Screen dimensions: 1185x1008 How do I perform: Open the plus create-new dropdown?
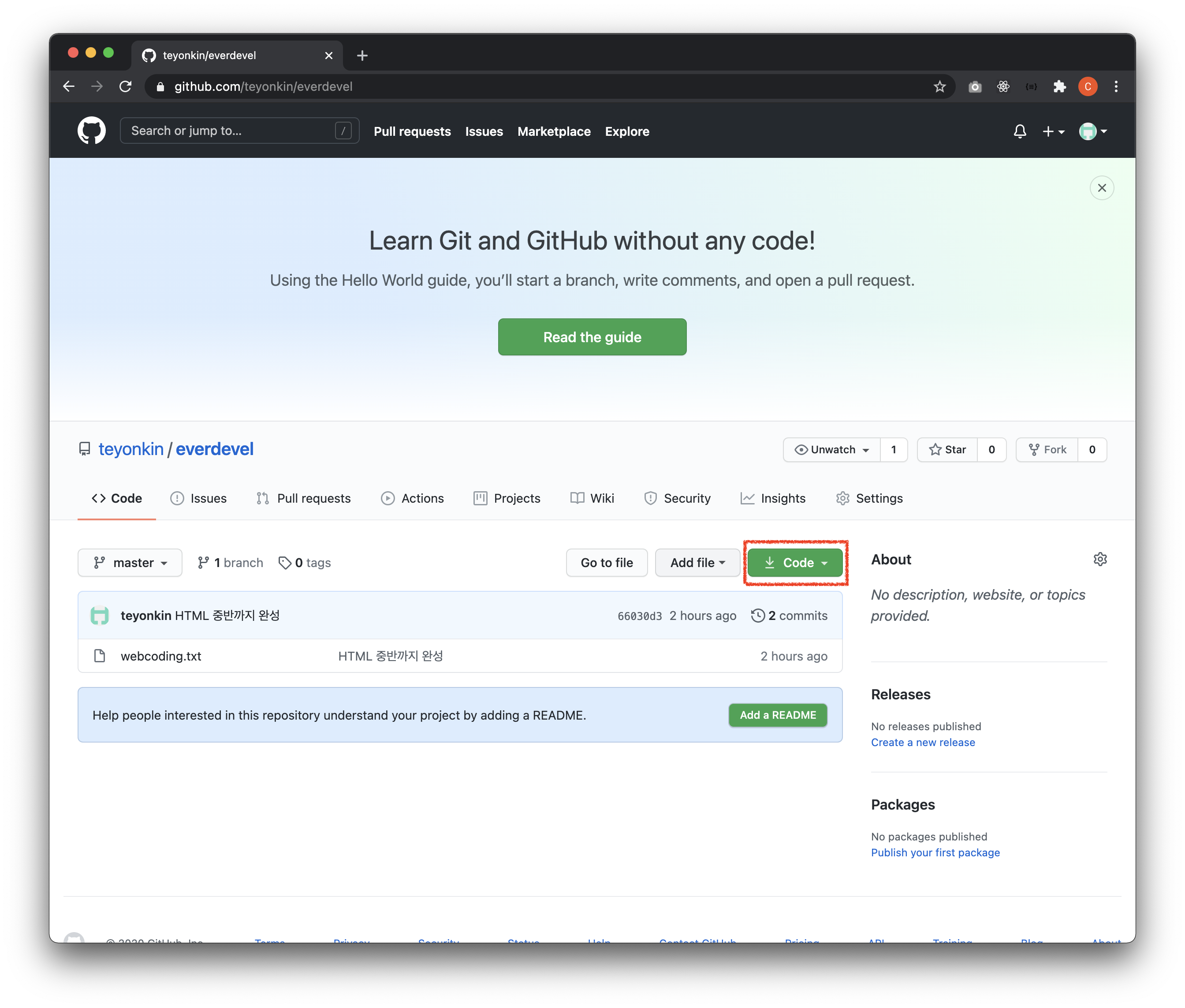1053,131
